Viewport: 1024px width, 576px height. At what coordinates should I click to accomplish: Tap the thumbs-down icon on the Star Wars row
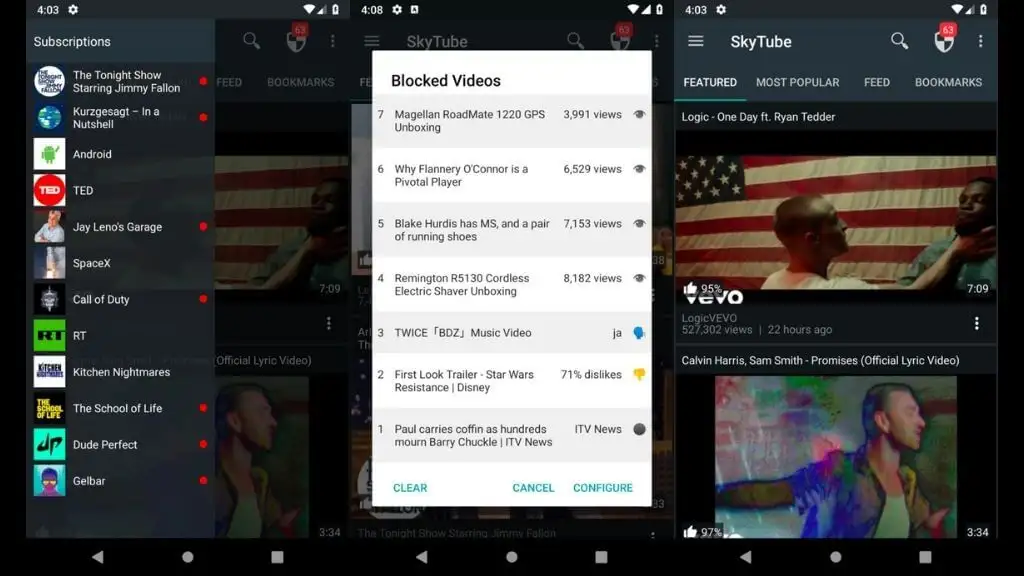[639, 375]
